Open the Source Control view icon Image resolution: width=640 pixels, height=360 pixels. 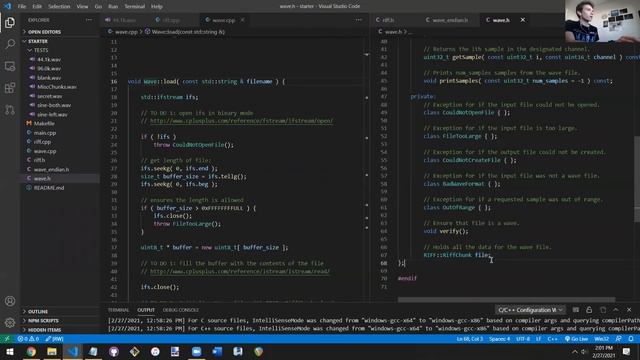10,110
